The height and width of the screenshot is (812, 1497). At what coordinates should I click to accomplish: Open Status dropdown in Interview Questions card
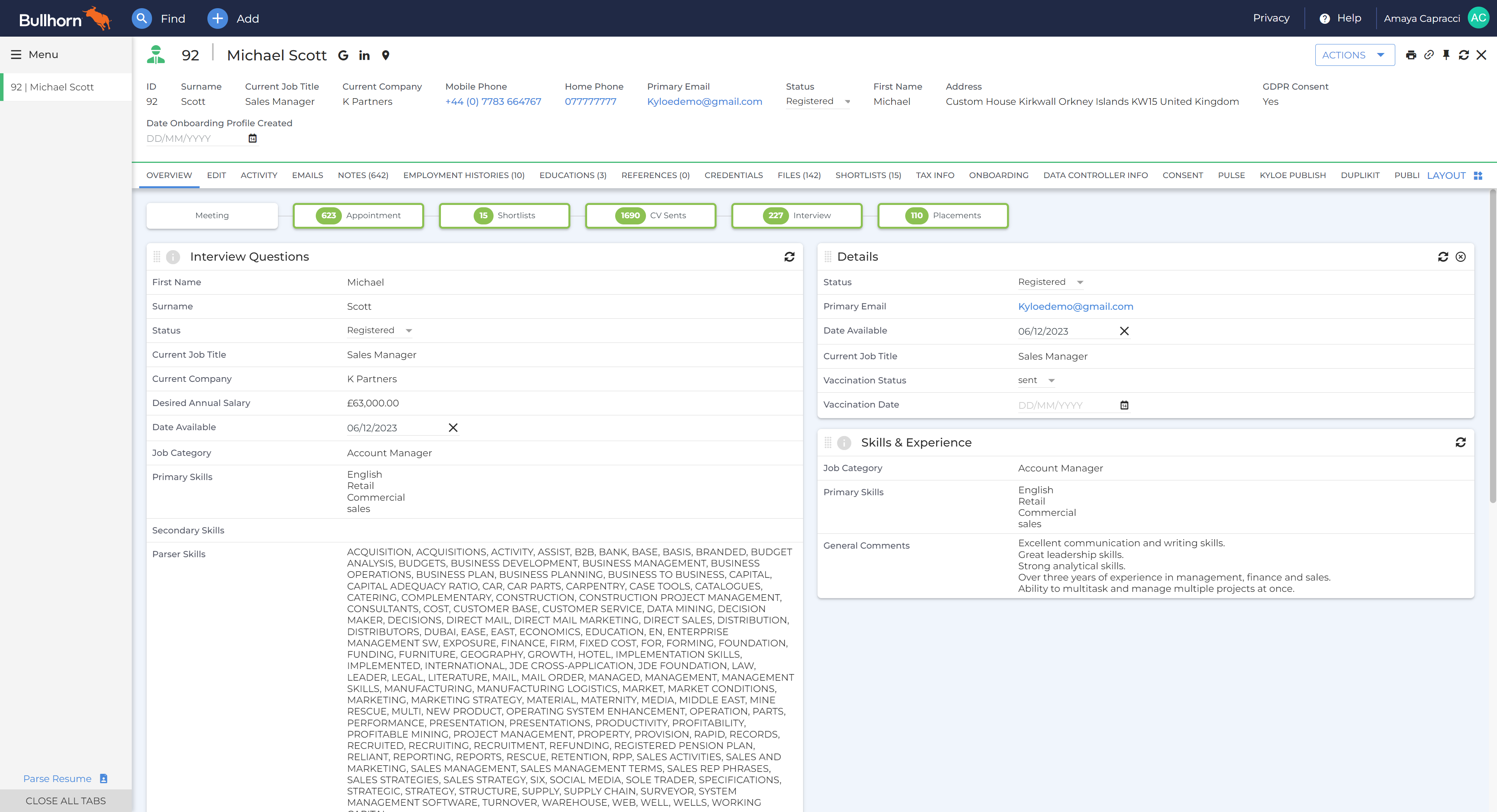[379, 330]
